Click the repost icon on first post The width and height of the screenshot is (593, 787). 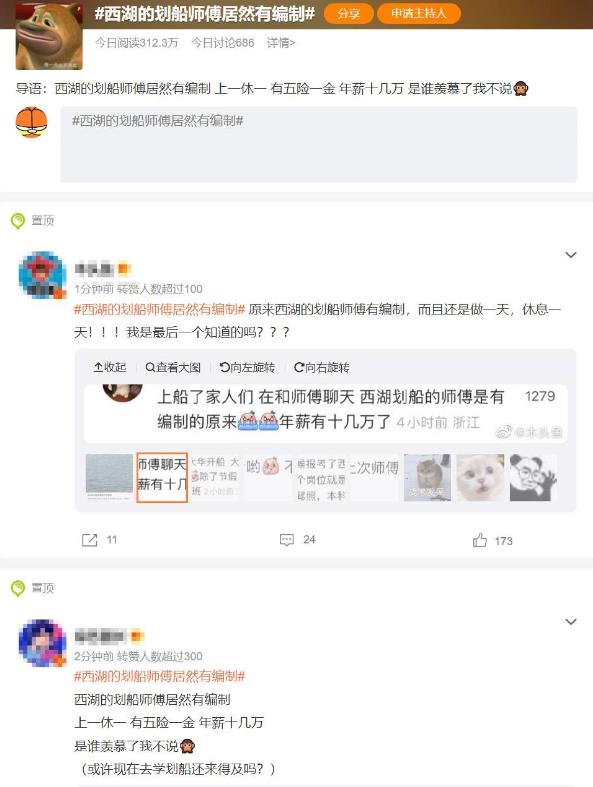pyautogui.click(x=89, y=540)
